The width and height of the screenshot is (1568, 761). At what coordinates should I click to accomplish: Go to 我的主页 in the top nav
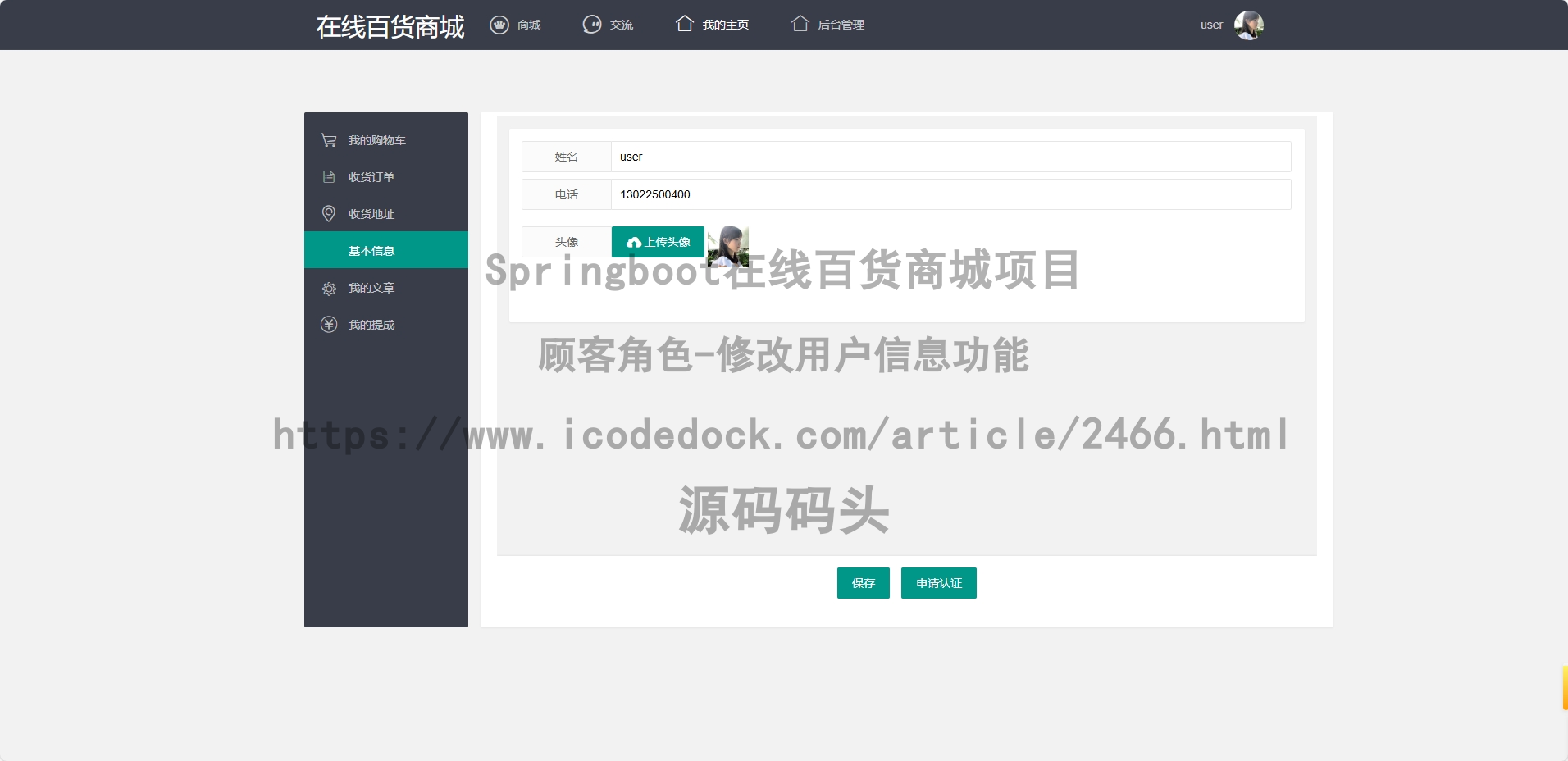[x=725, y=25]
